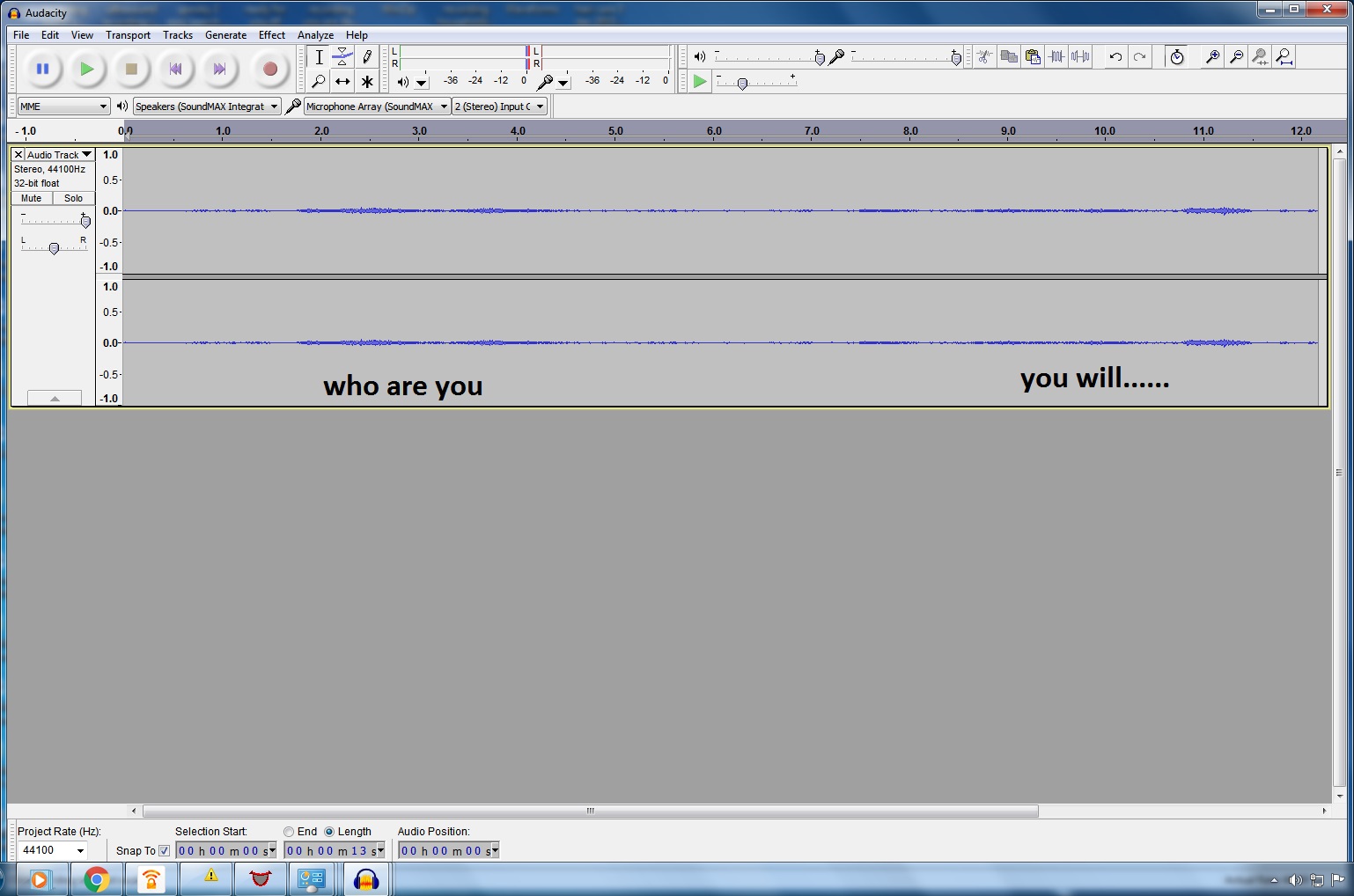Open the input meter microphone dropdown arrow
Screen dimensions: 1354x896
[x=563, y=83]
